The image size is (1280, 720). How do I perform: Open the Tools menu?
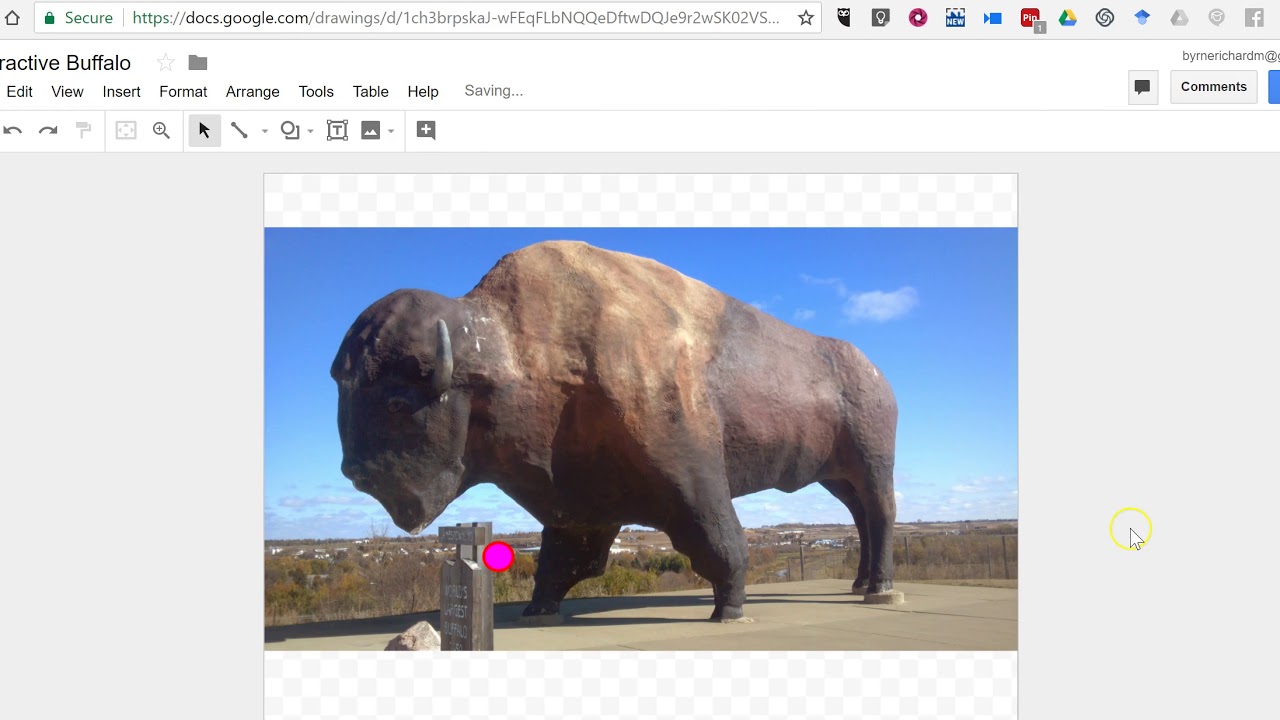click(316, 91)
